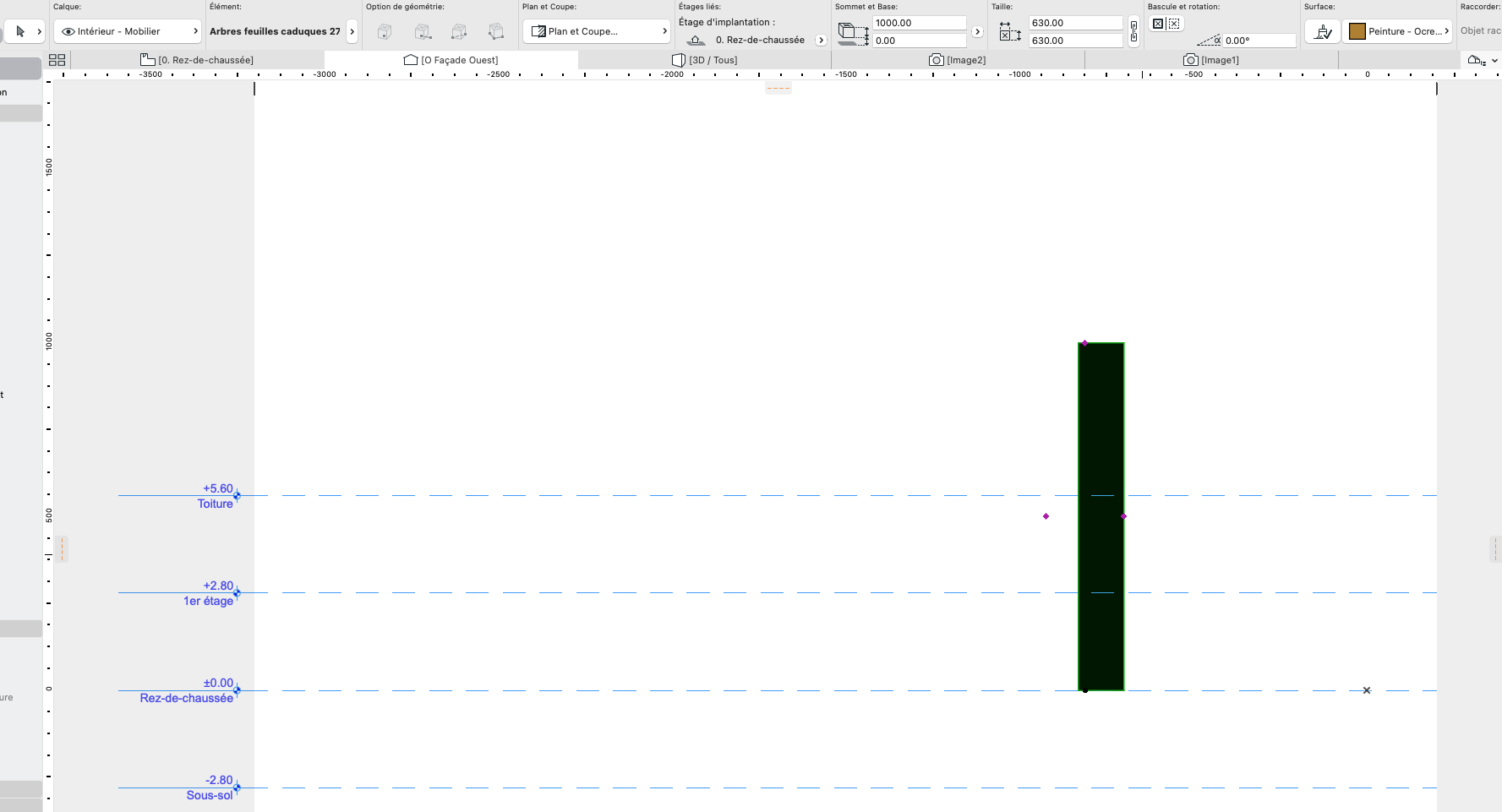
Task: Switch to the 3D / Tous tab
Action: coord(705,60)
